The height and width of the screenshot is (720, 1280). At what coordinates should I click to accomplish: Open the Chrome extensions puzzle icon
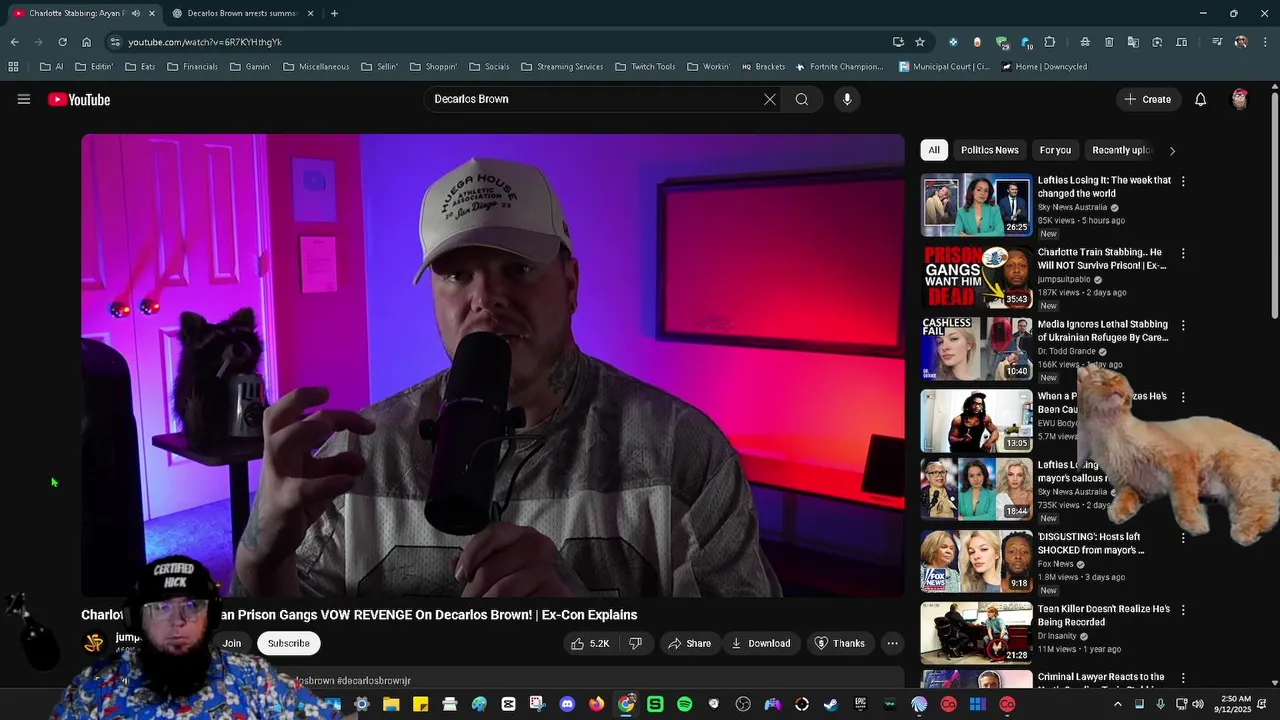[1049, 42]
